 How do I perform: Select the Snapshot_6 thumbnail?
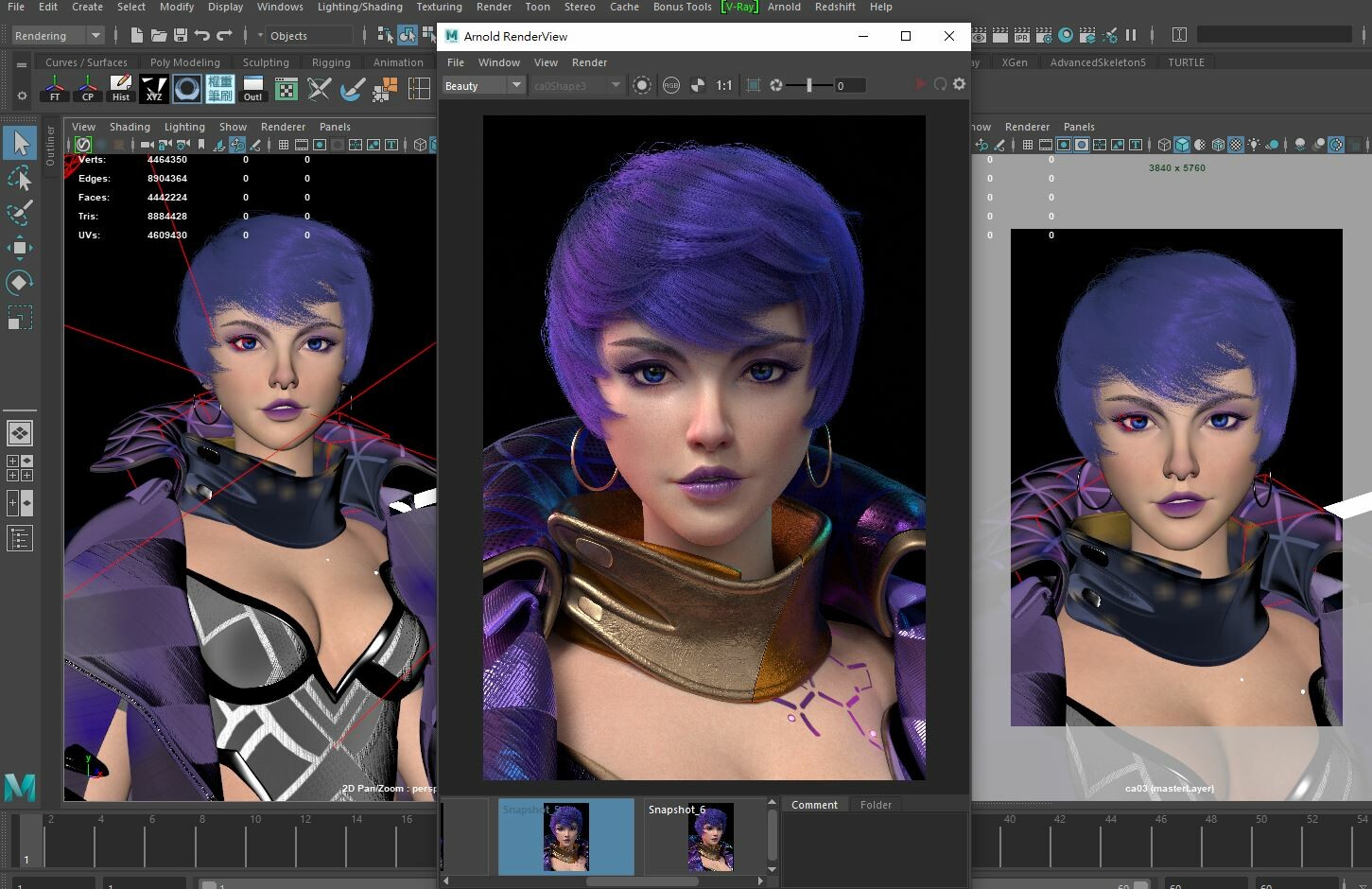(710, 836)
